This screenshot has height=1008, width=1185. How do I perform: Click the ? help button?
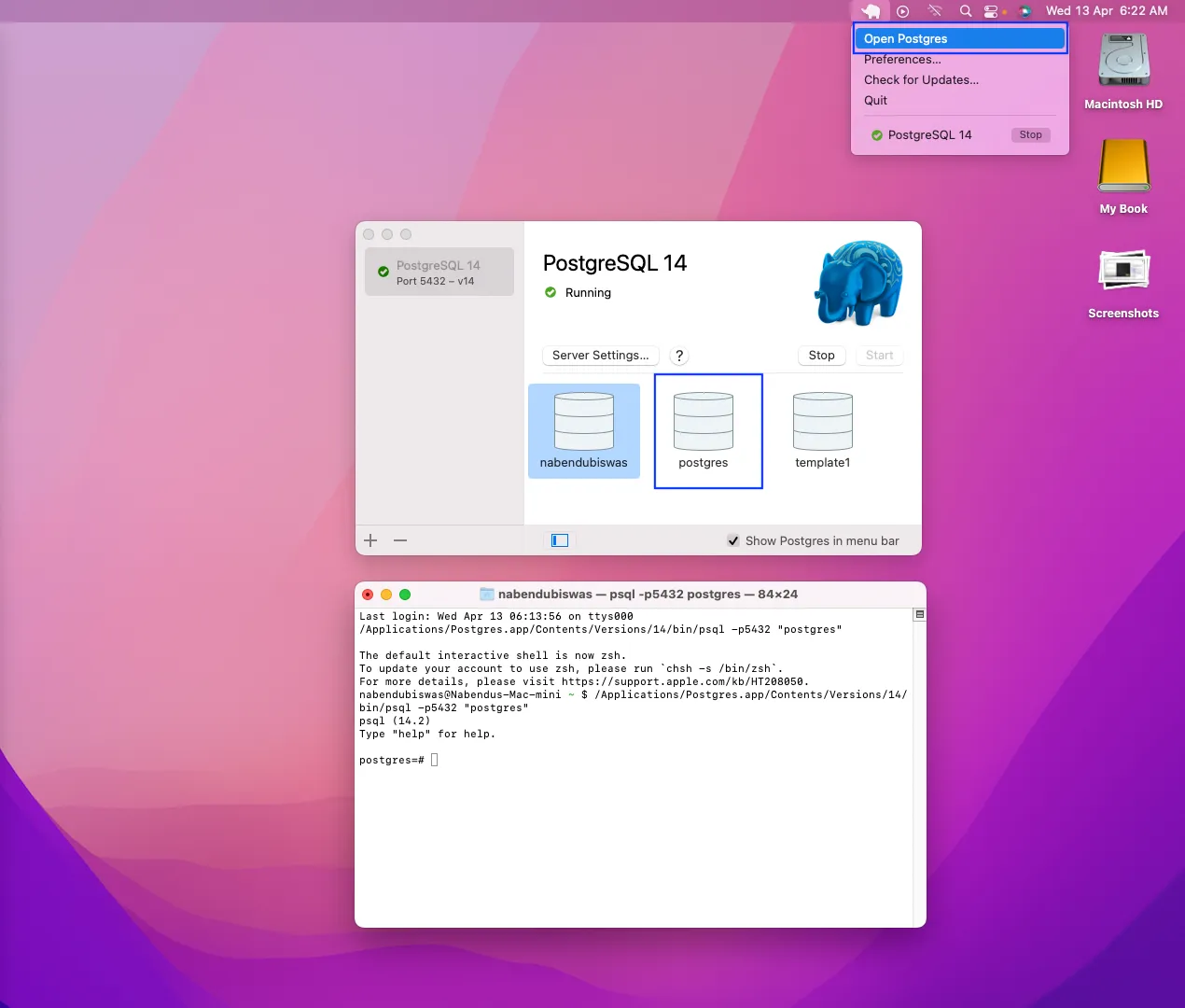pyautogui.click(x=679, y=355)
